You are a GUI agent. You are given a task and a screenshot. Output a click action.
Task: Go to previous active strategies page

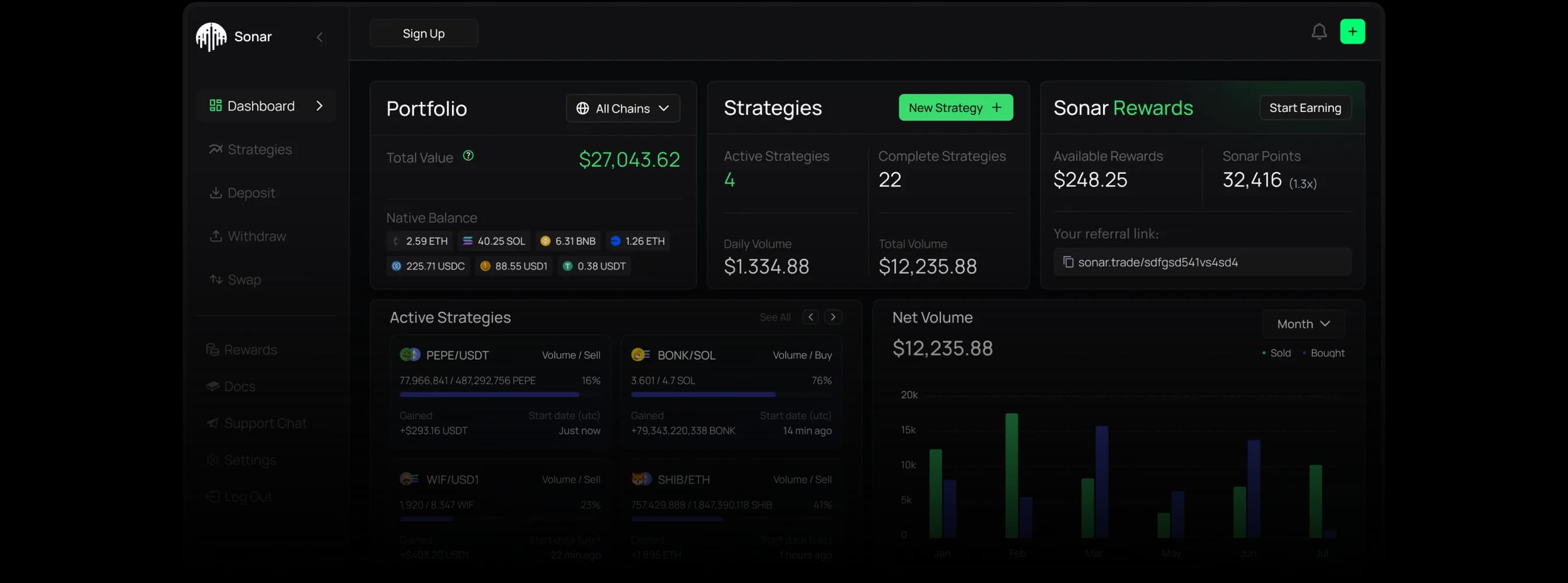click(x=810, y=317)
